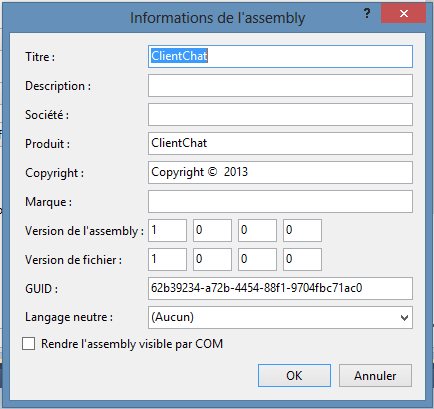Select the first box of Version de fichier

[167, 259]
